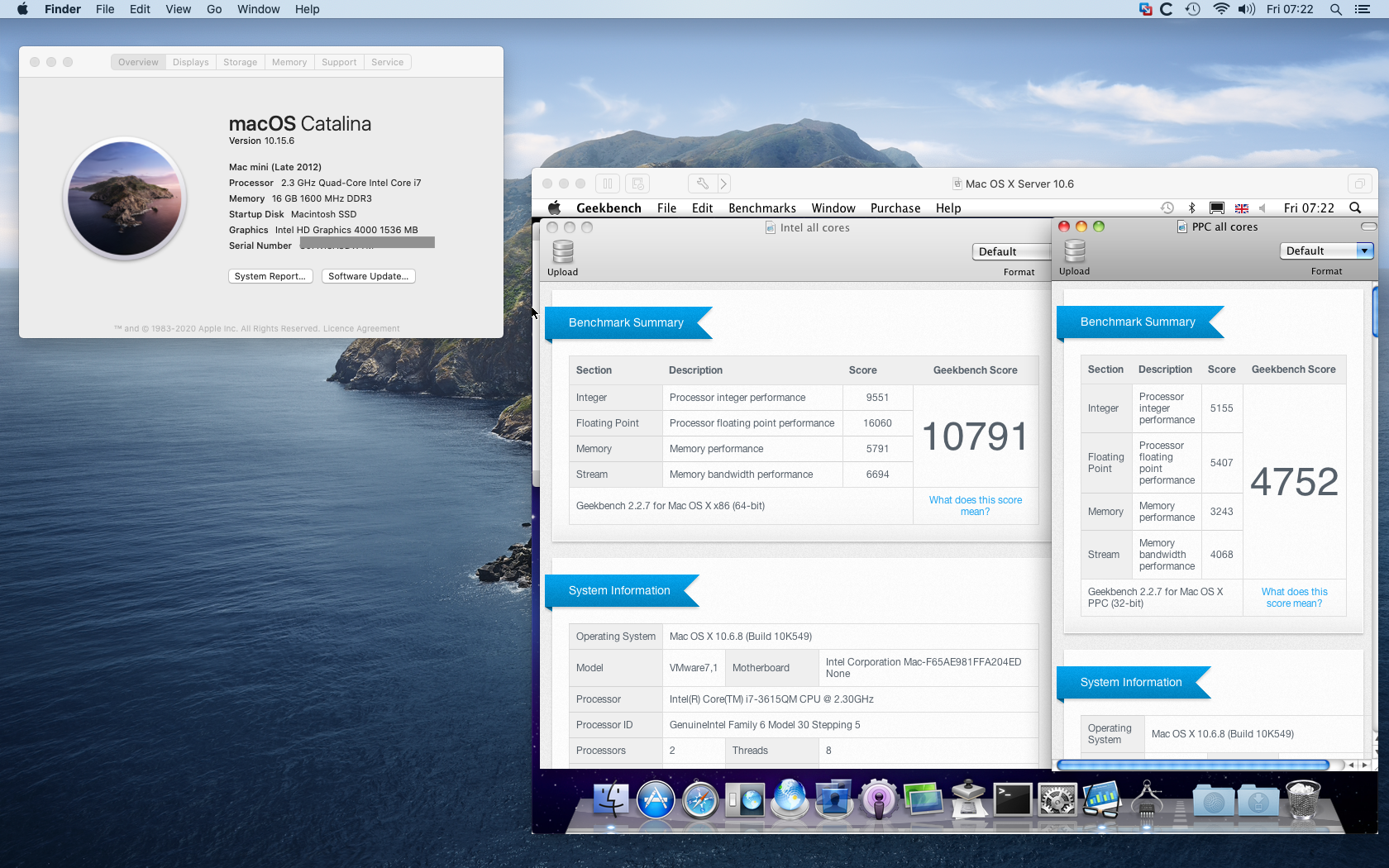The image size is (1389, 868).
Task: Click vertical scrollbar thumb in PPC window
Action: pos(1376,311)
